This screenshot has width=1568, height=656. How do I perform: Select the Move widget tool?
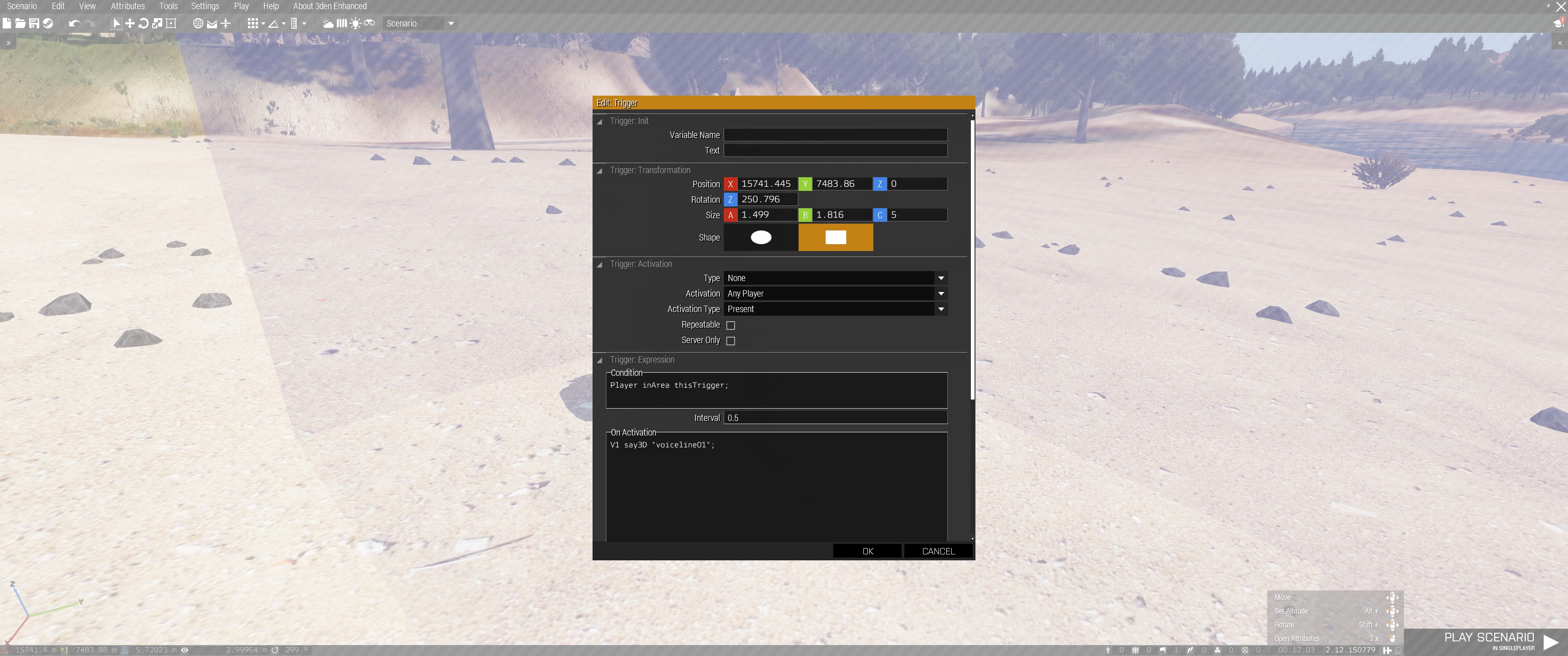129,23
